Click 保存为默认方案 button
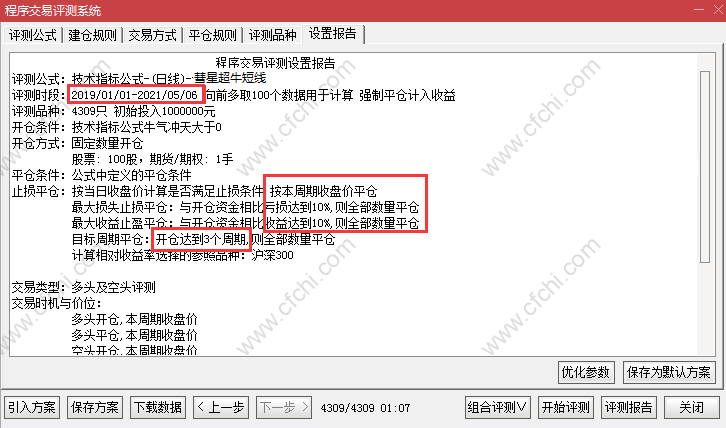726x428 pixels. point(669,372)
